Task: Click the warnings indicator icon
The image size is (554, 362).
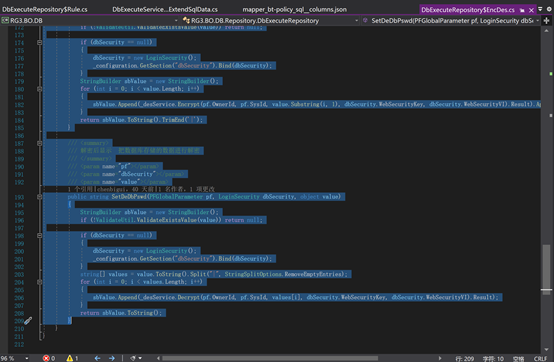Action: [x=70, y=358]
